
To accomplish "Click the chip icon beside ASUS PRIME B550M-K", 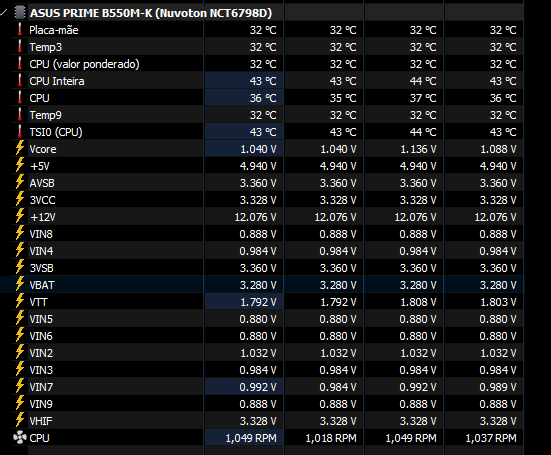I will point(20,13).
